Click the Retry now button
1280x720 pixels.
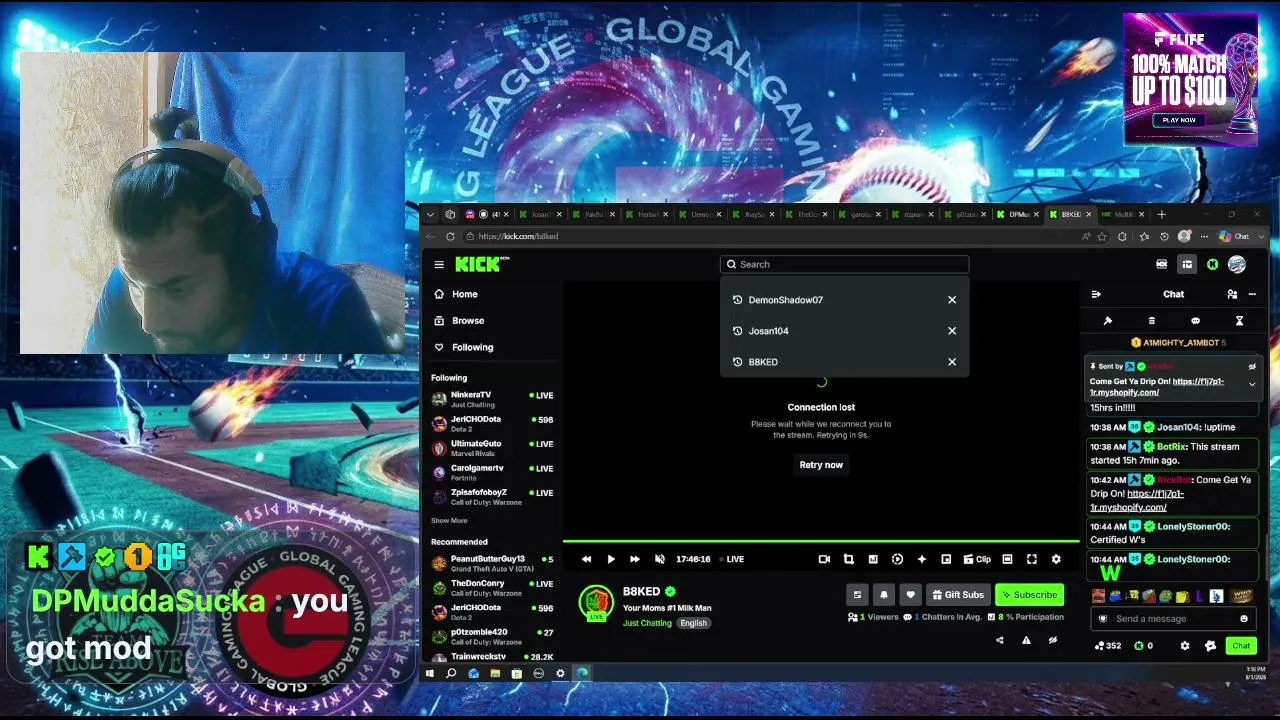821,465
